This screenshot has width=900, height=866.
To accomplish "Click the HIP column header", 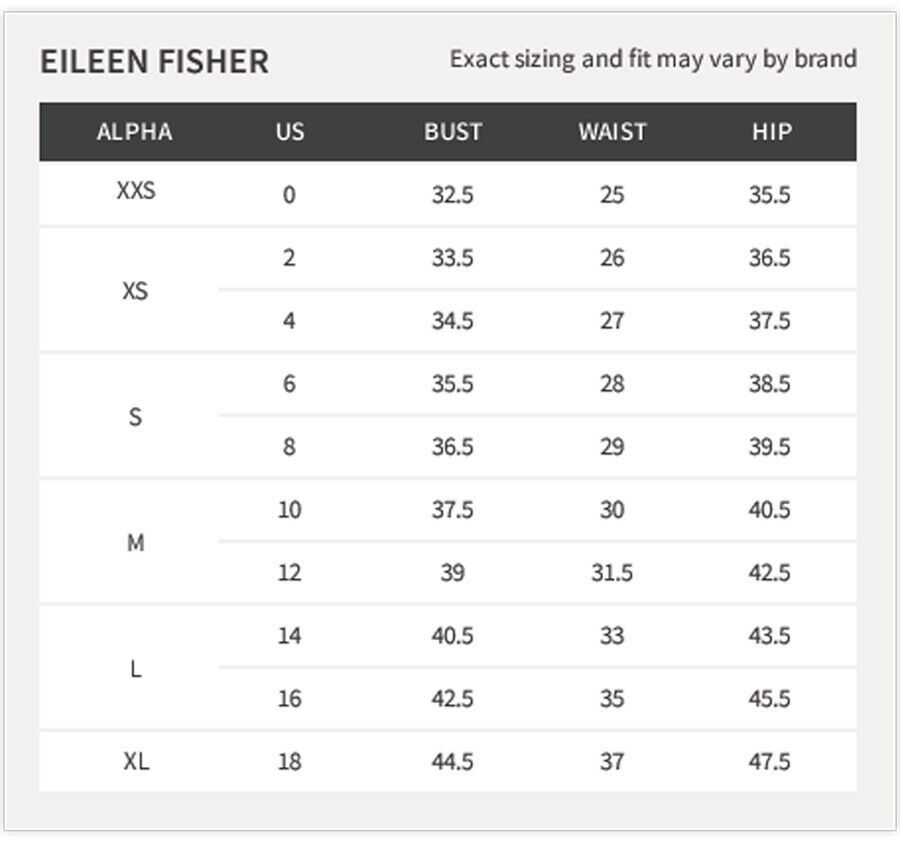I will tap(772, 132).
